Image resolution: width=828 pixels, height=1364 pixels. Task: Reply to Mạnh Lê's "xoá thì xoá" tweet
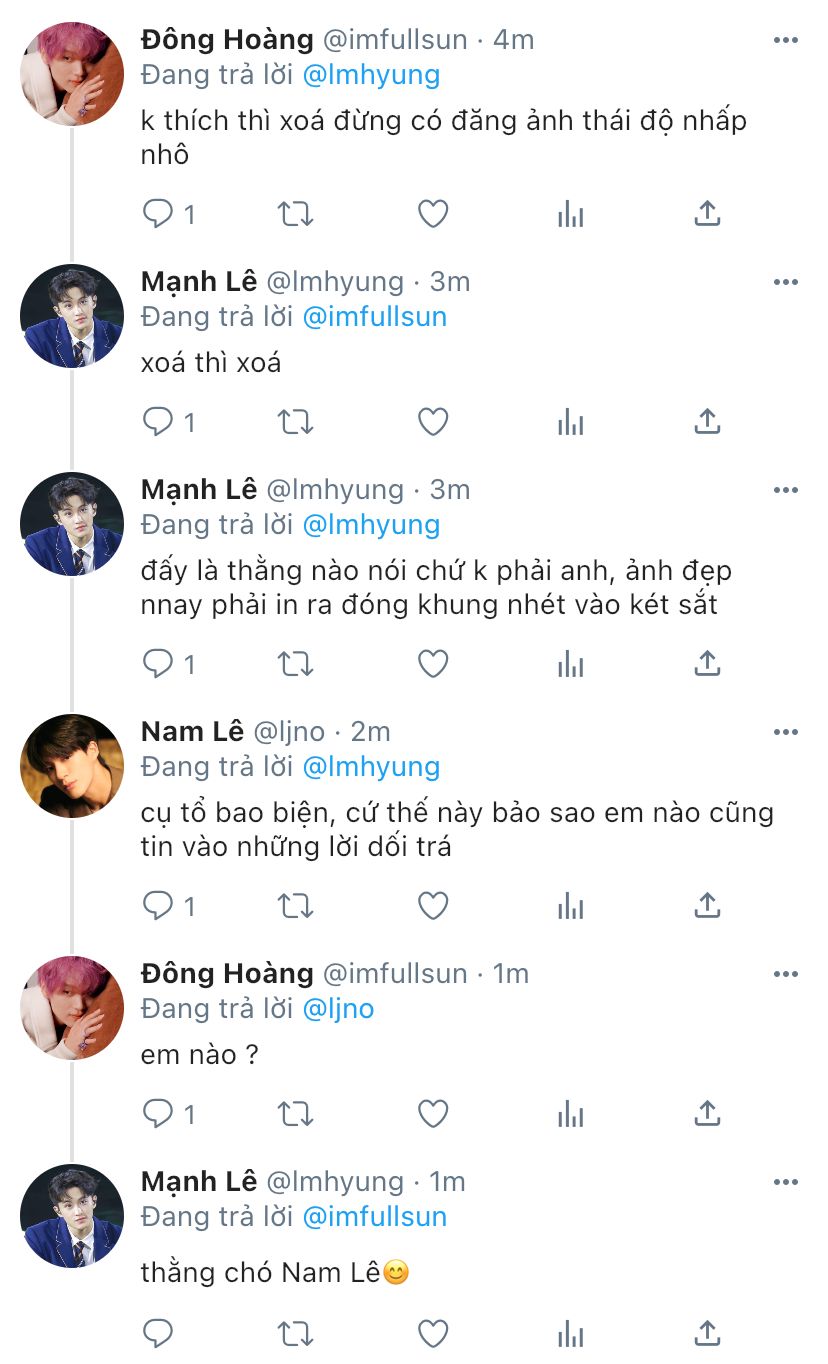point(158,422)
